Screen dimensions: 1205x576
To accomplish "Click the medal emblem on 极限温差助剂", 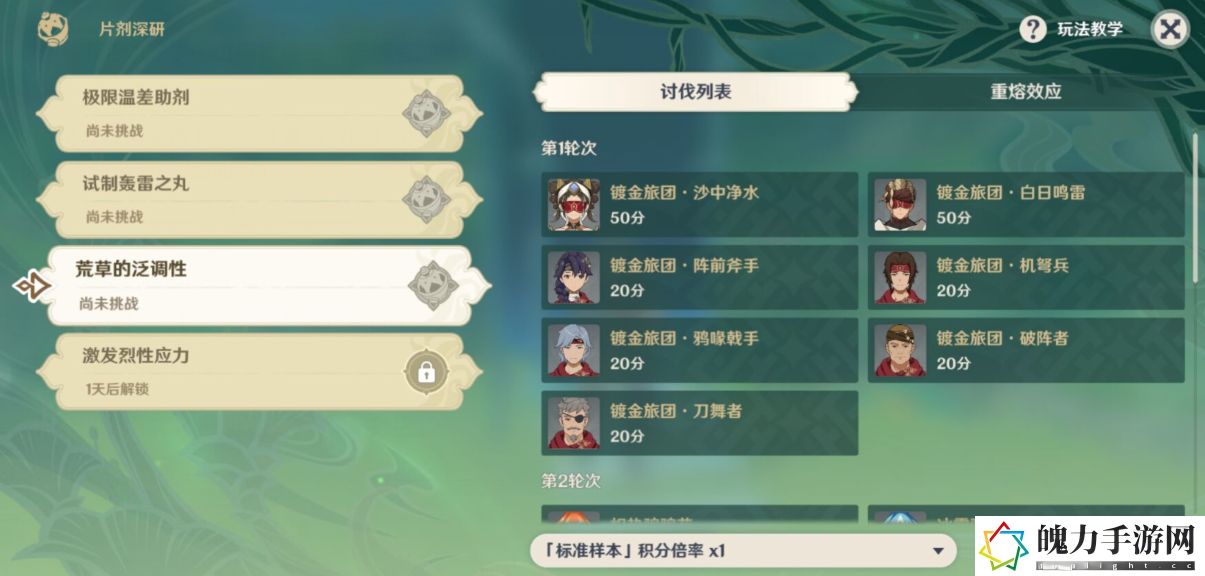I will 427,114.
